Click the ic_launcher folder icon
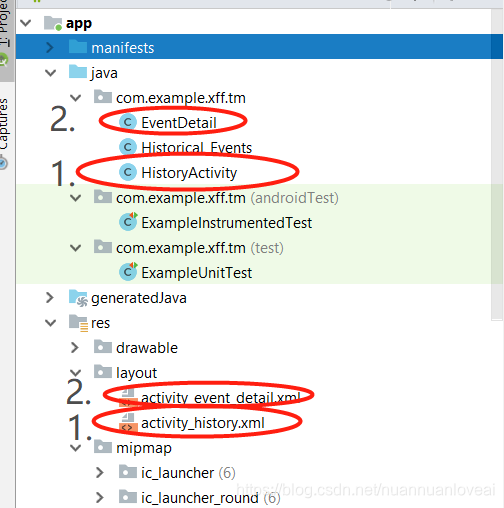The image size is (504, 508). click(x=128, y=472)
